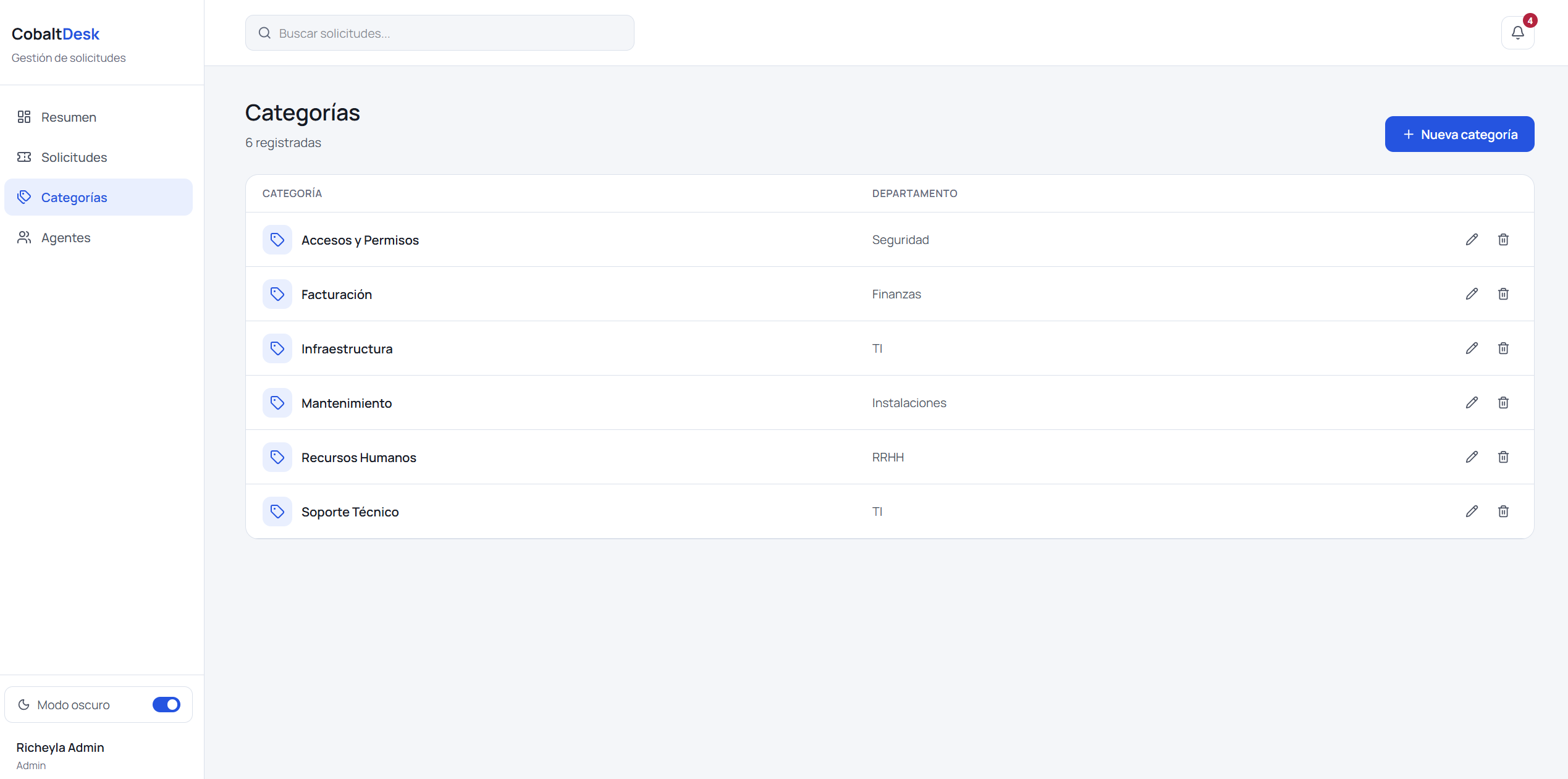Click pencil icon for Infraestructura row
Screen dimensions: 1568x779
[x=1472, y=348]
